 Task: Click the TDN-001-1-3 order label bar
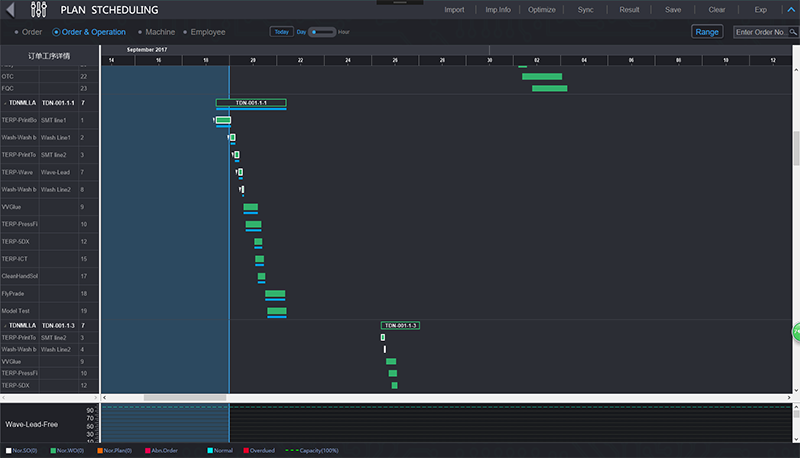(x=400, y=326)
